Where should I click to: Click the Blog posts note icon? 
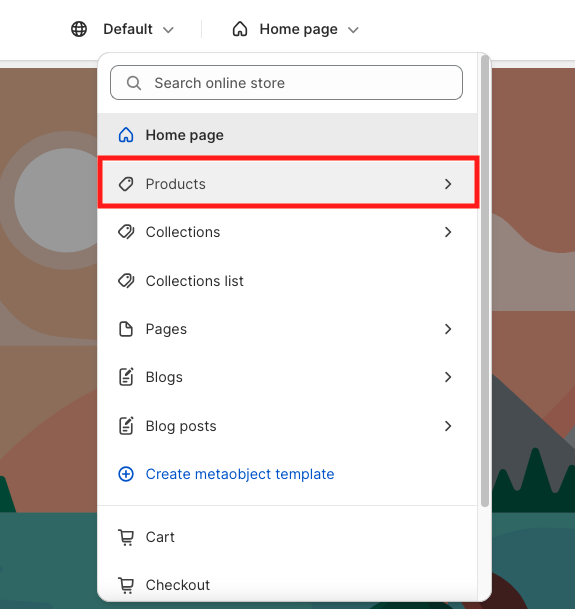(x=126, y=426)
